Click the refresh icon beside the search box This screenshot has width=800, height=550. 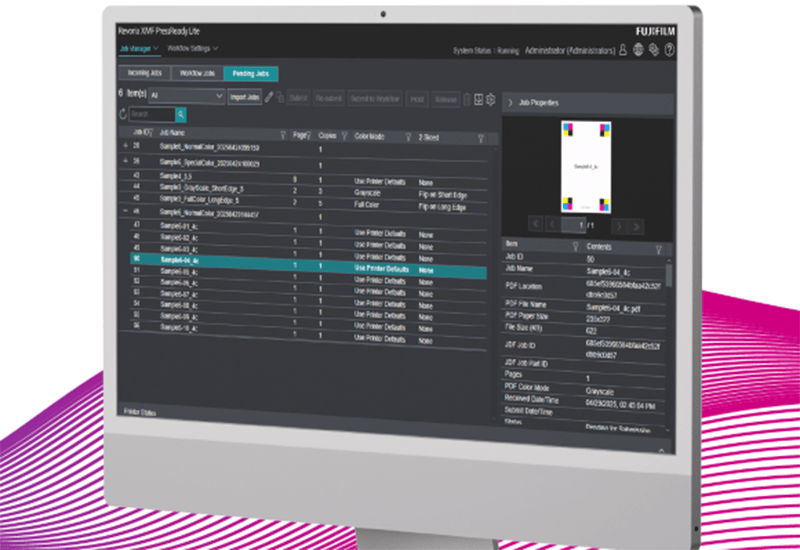(122, 115)
